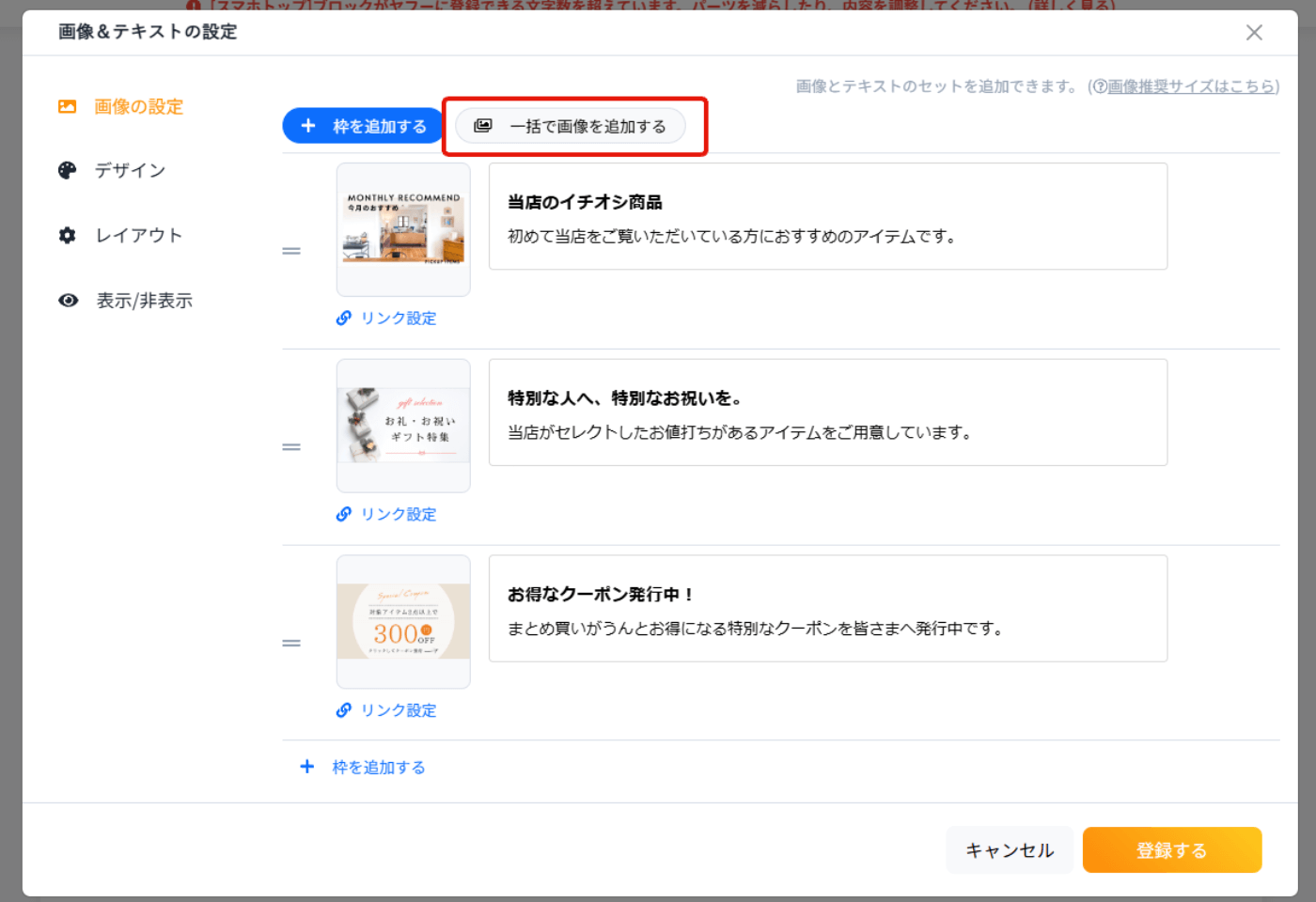The height and width of the screenshot is (902, 1316).
Task: Open the 画像の設定 sidebar section
Action: (120, 107)
